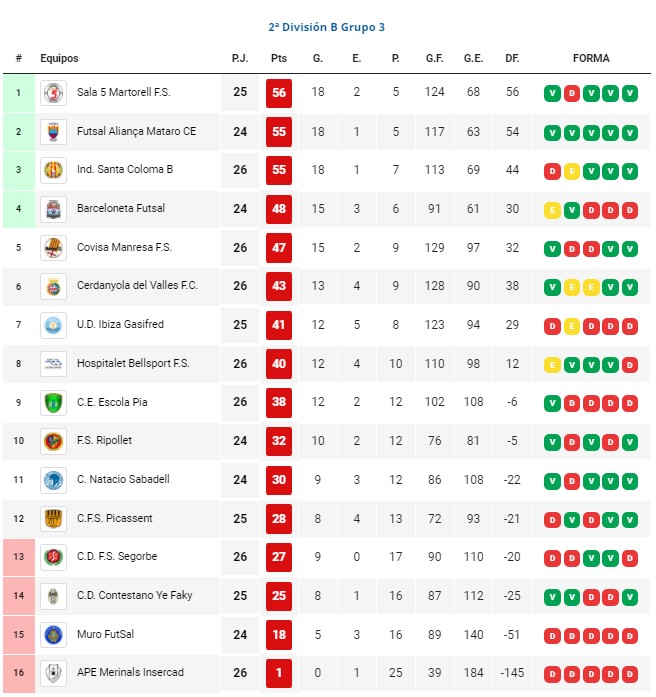Open the Cerdanyola del Valles F.C. team page
Viewport: 656px width, 697px height.
(137, 285)
